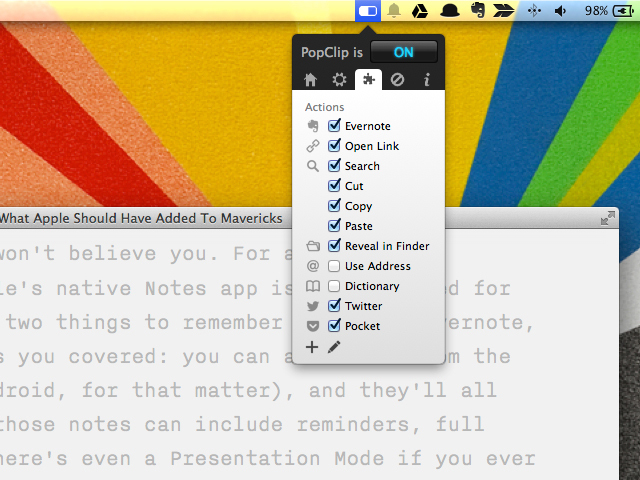
Task: Enter full screen in the editor window
Action: coord(607,218)
